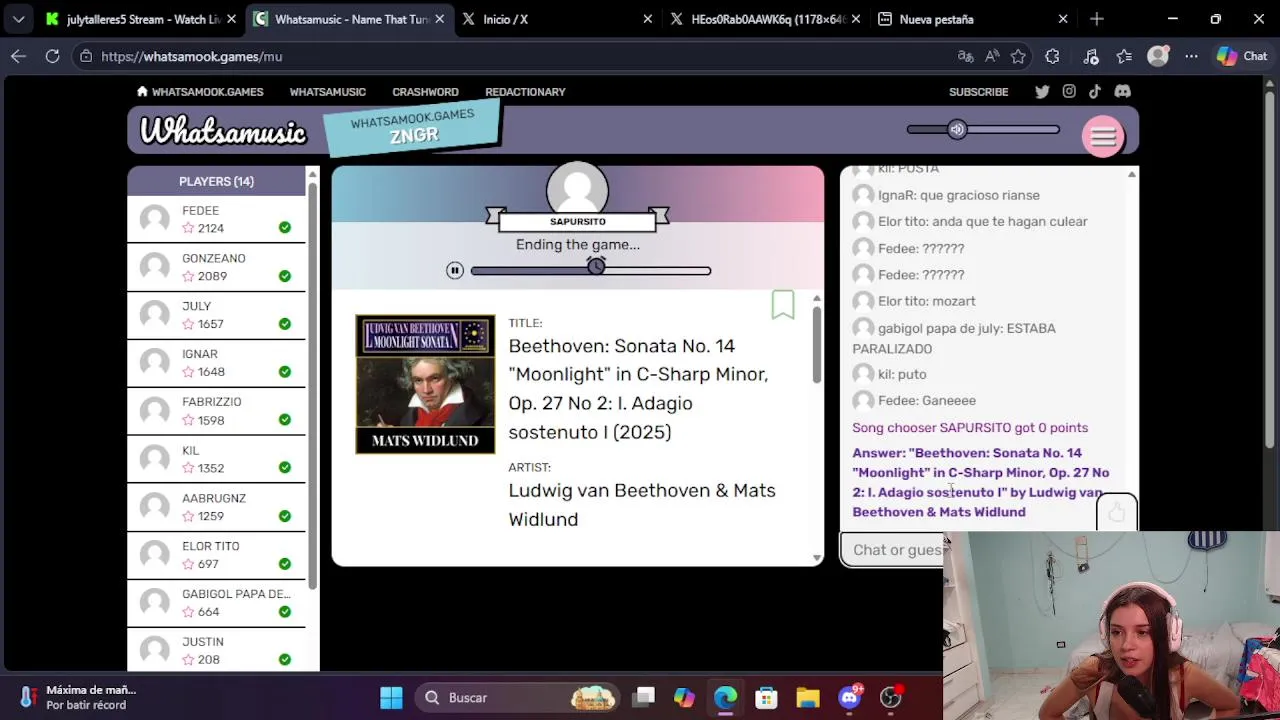1280x720 pixels.
Task: Select player IGNAR in the players list
Action: (x=216, y=363)
